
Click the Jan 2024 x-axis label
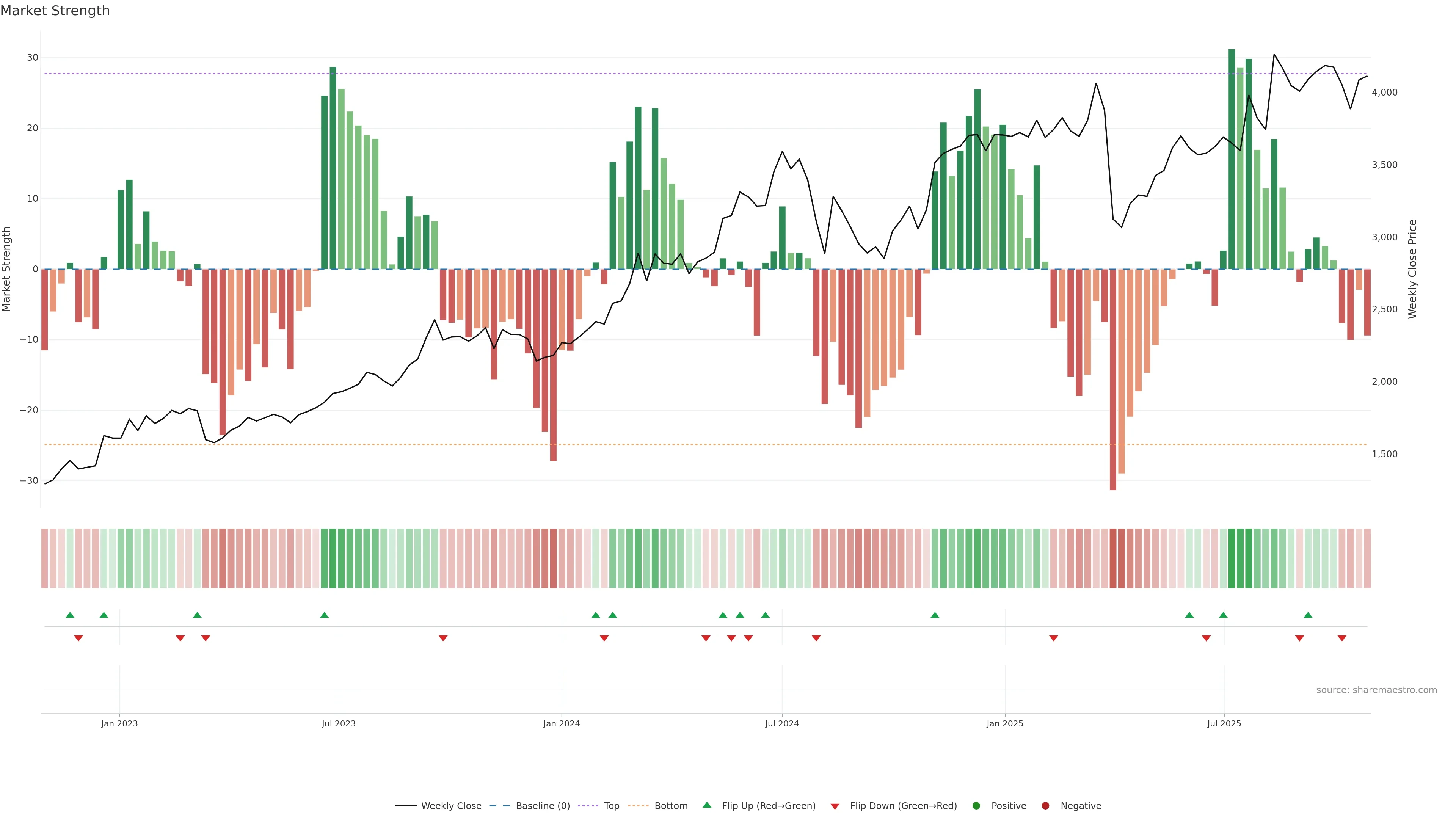tap(561, 723)
